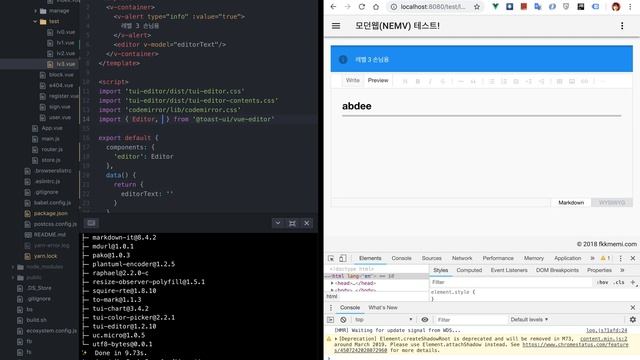Apply bold formatting in the editor toolbar

(x=418, y=81)
